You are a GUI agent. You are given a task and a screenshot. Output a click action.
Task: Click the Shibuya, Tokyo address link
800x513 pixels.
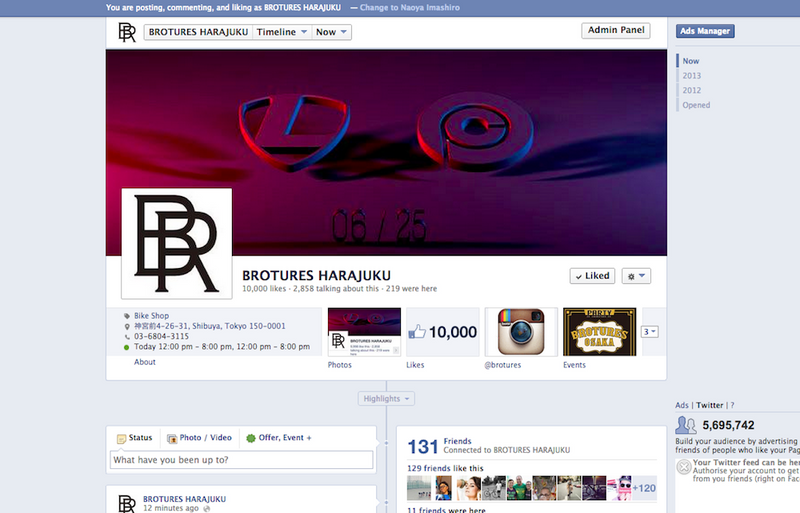tap(210, 326)
